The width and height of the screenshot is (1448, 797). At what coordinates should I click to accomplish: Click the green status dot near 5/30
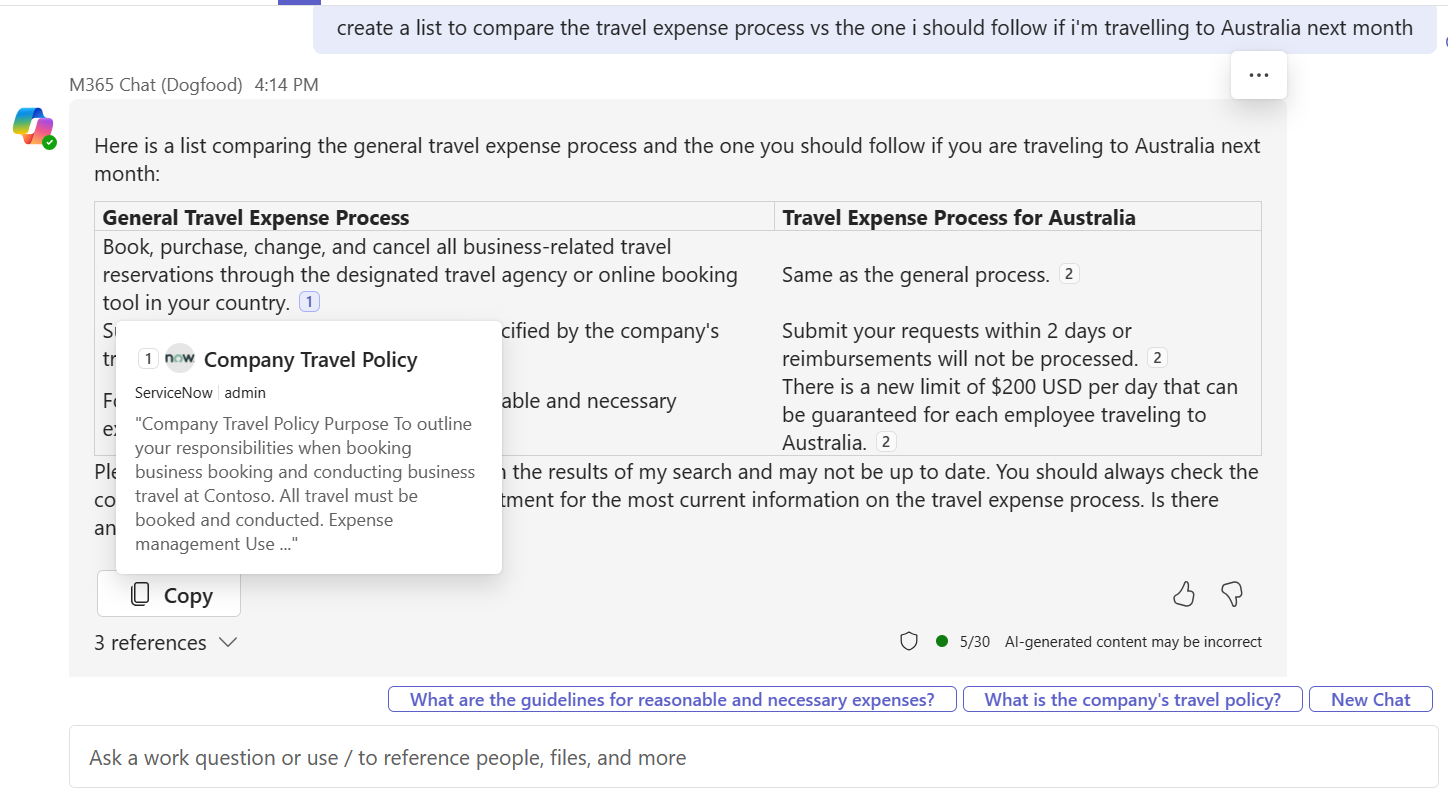pyautogui.click(x=941, y=641)
